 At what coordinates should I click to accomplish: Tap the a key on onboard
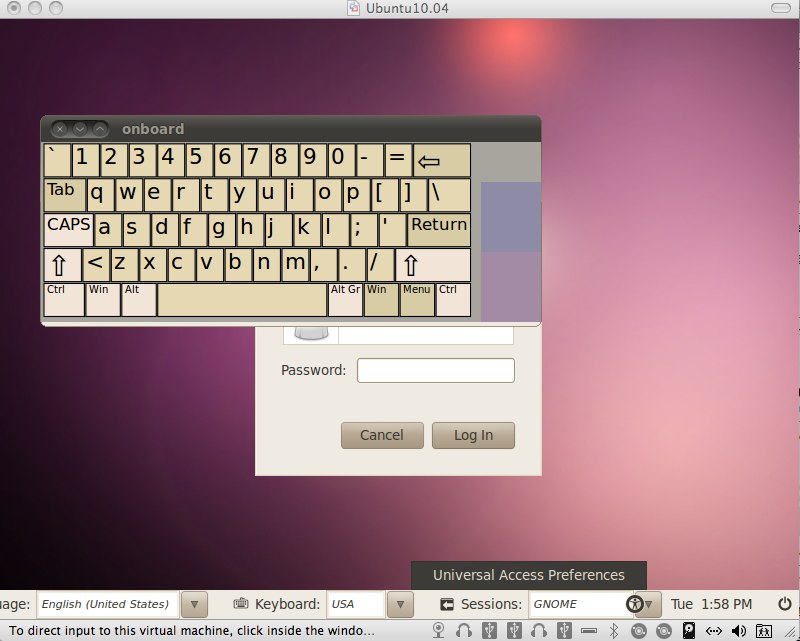(x=108, y=230)
